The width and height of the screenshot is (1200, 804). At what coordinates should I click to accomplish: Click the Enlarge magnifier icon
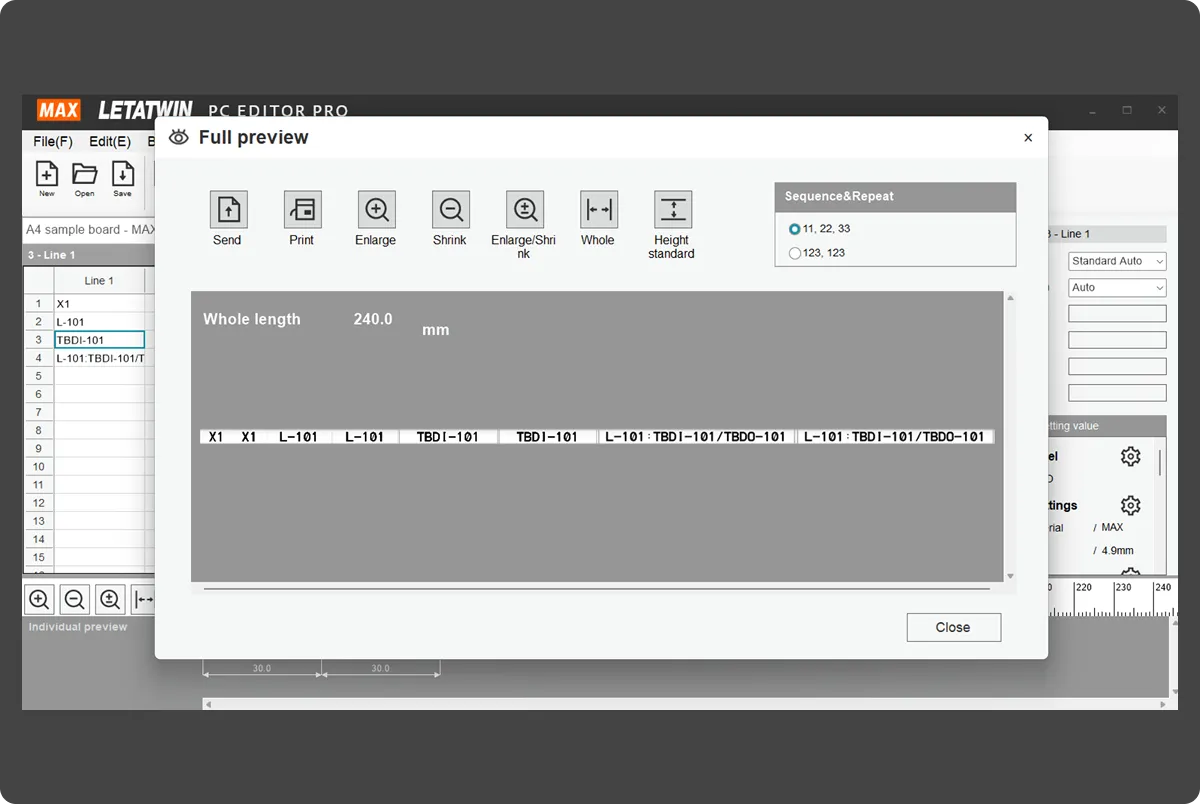tap(376, 210)
